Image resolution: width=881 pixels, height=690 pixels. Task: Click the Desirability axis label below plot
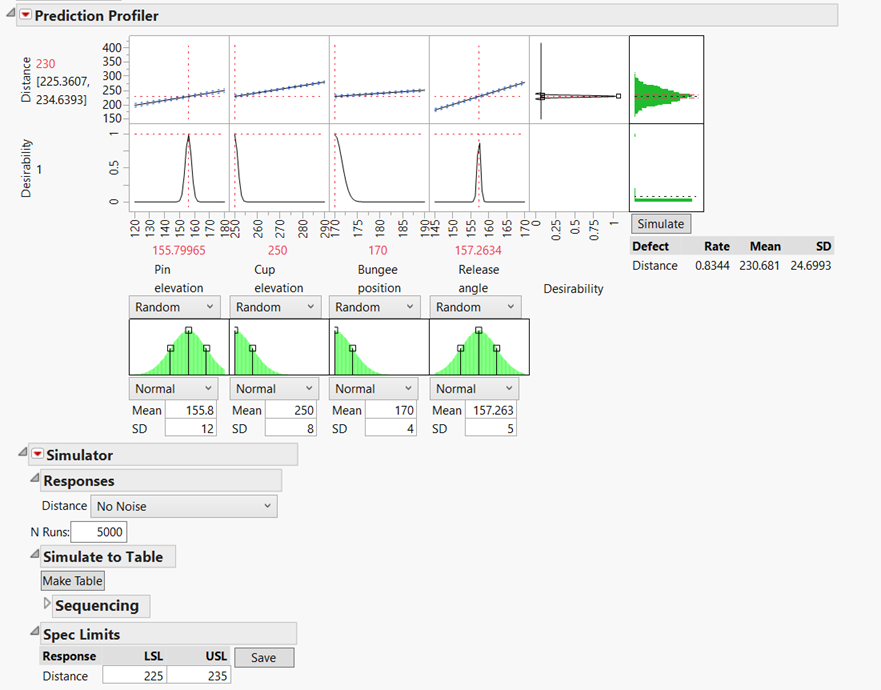(x=573, y=288)
